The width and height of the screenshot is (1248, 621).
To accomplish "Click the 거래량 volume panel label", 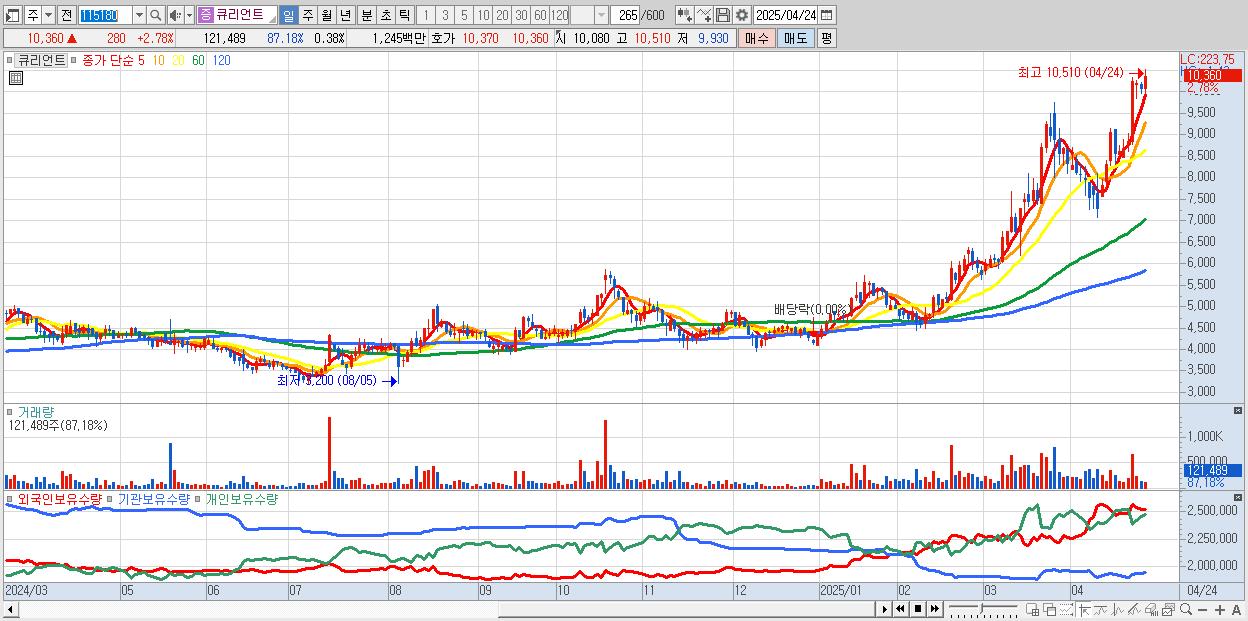I will 36,411.
